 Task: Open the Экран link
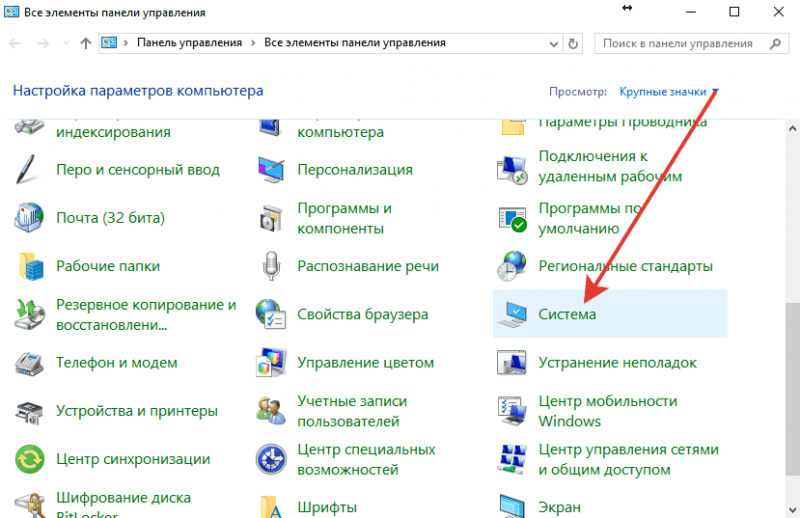[559, 507]
